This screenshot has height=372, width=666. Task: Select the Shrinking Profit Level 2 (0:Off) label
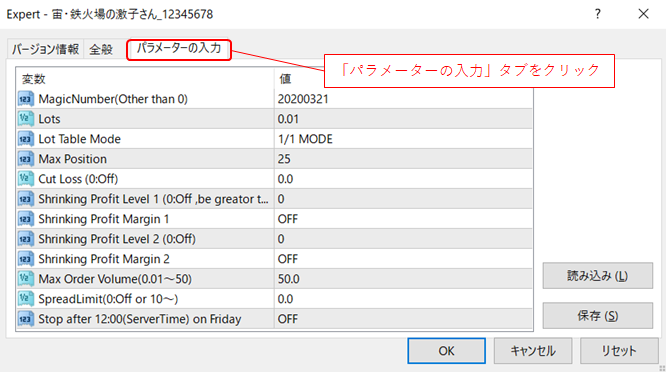point(117,239)
